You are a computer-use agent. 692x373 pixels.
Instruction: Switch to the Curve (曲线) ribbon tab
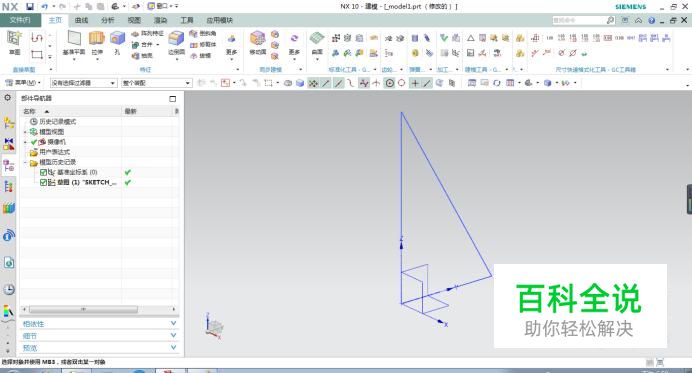[x=81, y=20]
